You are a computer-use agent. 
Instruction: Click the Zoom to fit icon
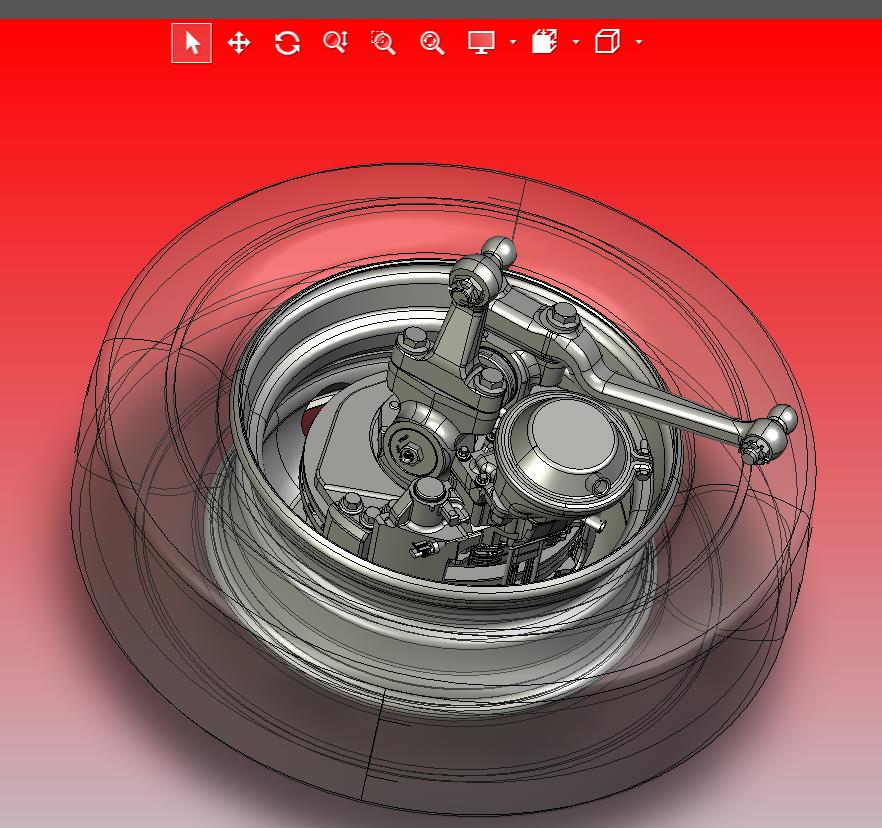[x=432, y=43]
